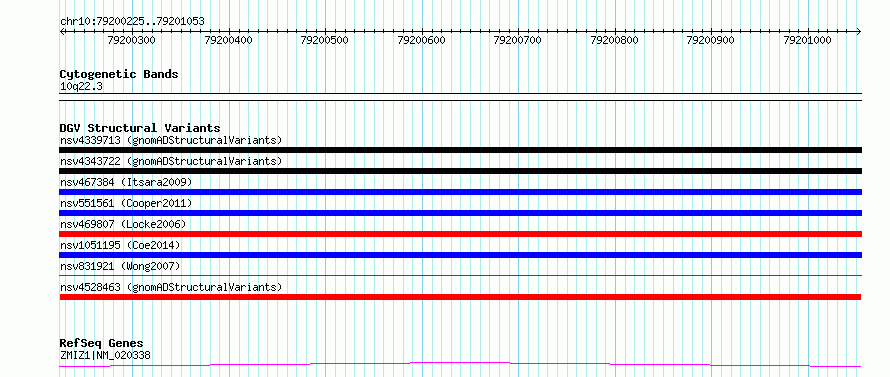Viewport: 890px width, 377px height.
Task: Select the blue bar of nsv551561
Action: 460,213
